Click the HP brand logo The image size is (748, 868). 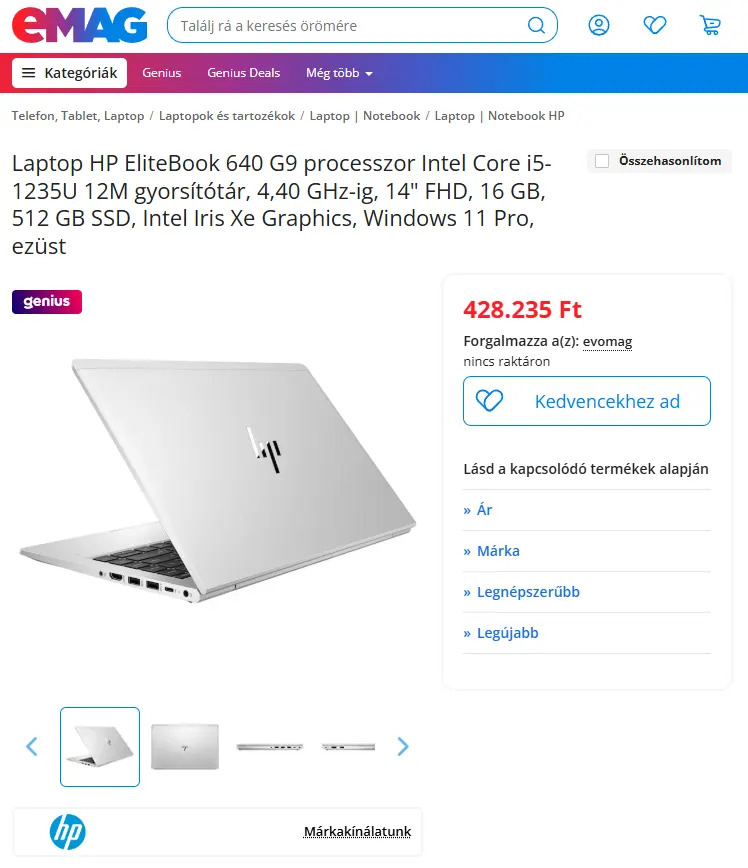coord(68,831)
